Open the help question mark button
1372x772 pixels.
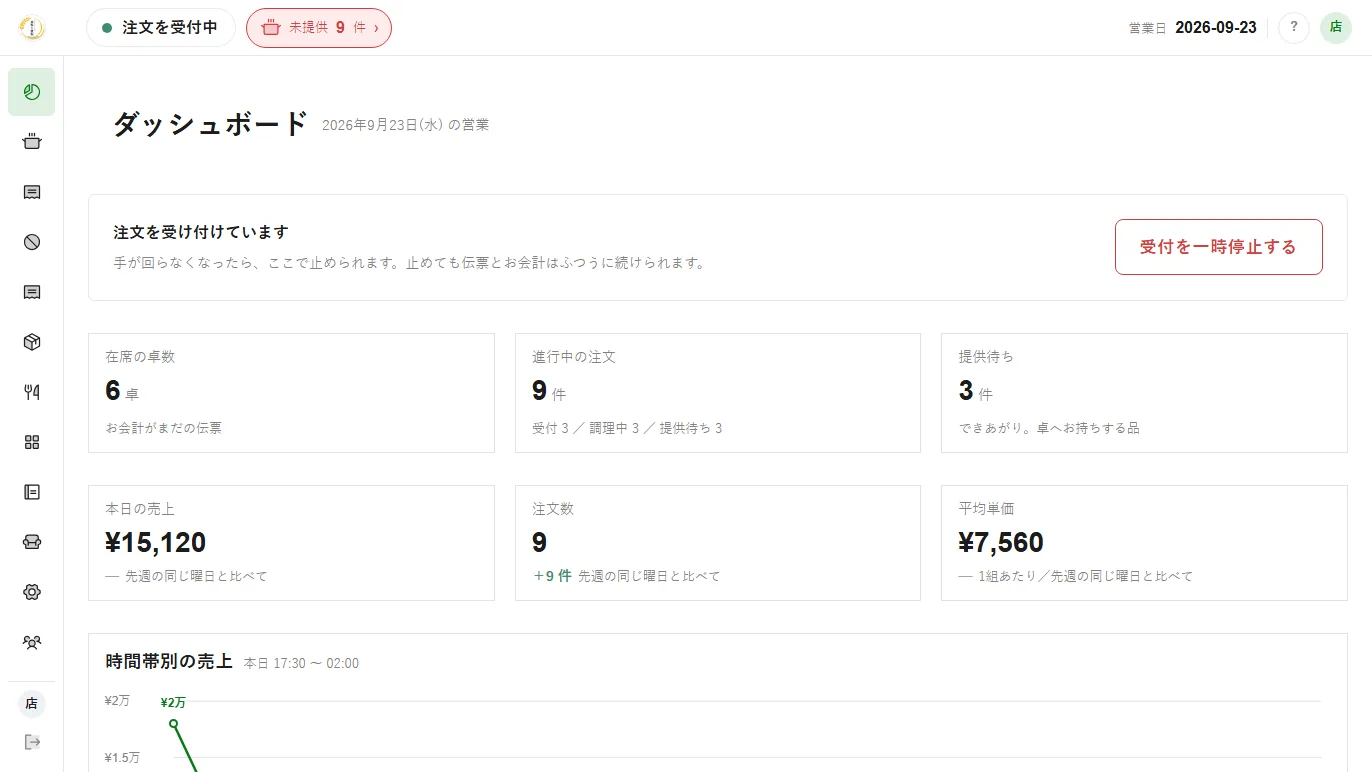pyautogui.click(x=1294, y=28)
